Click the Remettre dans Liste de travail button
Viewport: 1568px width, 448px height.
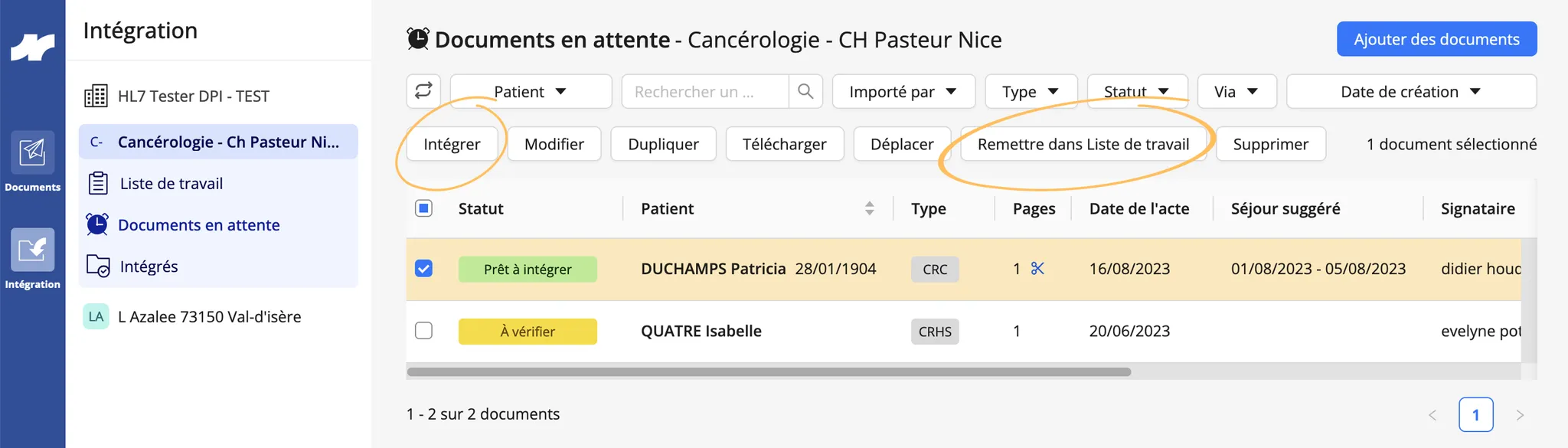(1083, 144)
